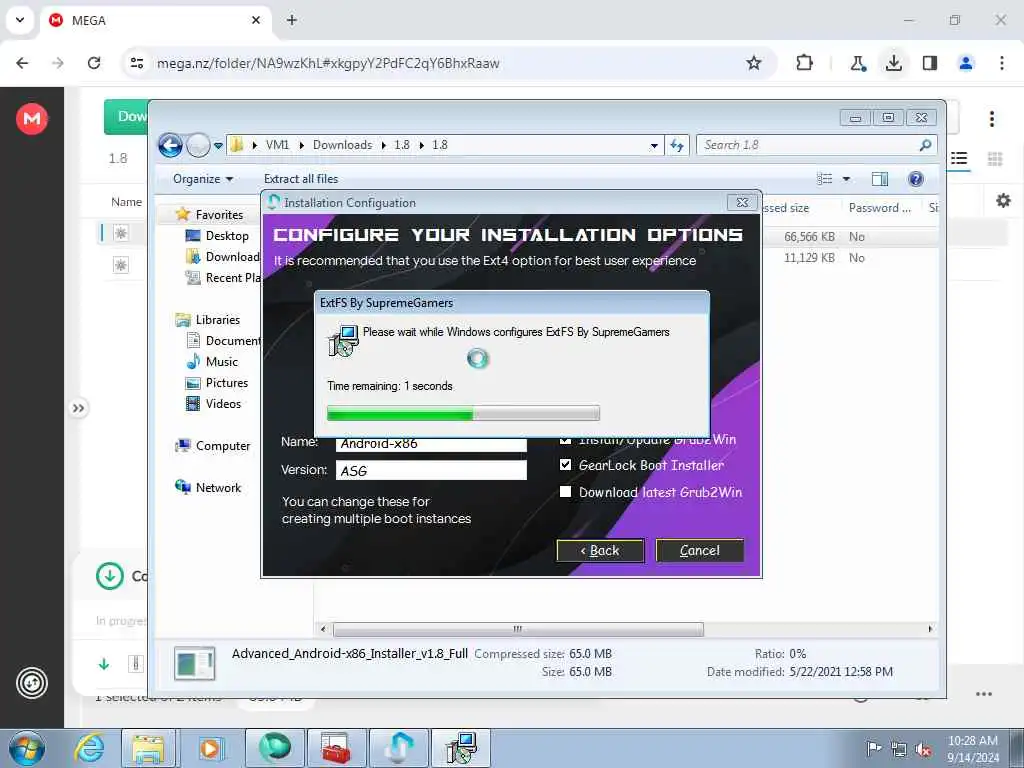Open MEGA transfers circular icon at bottom
This screenshot has width=1024, height=768.
pyautogui.click(x=31, y=683)
